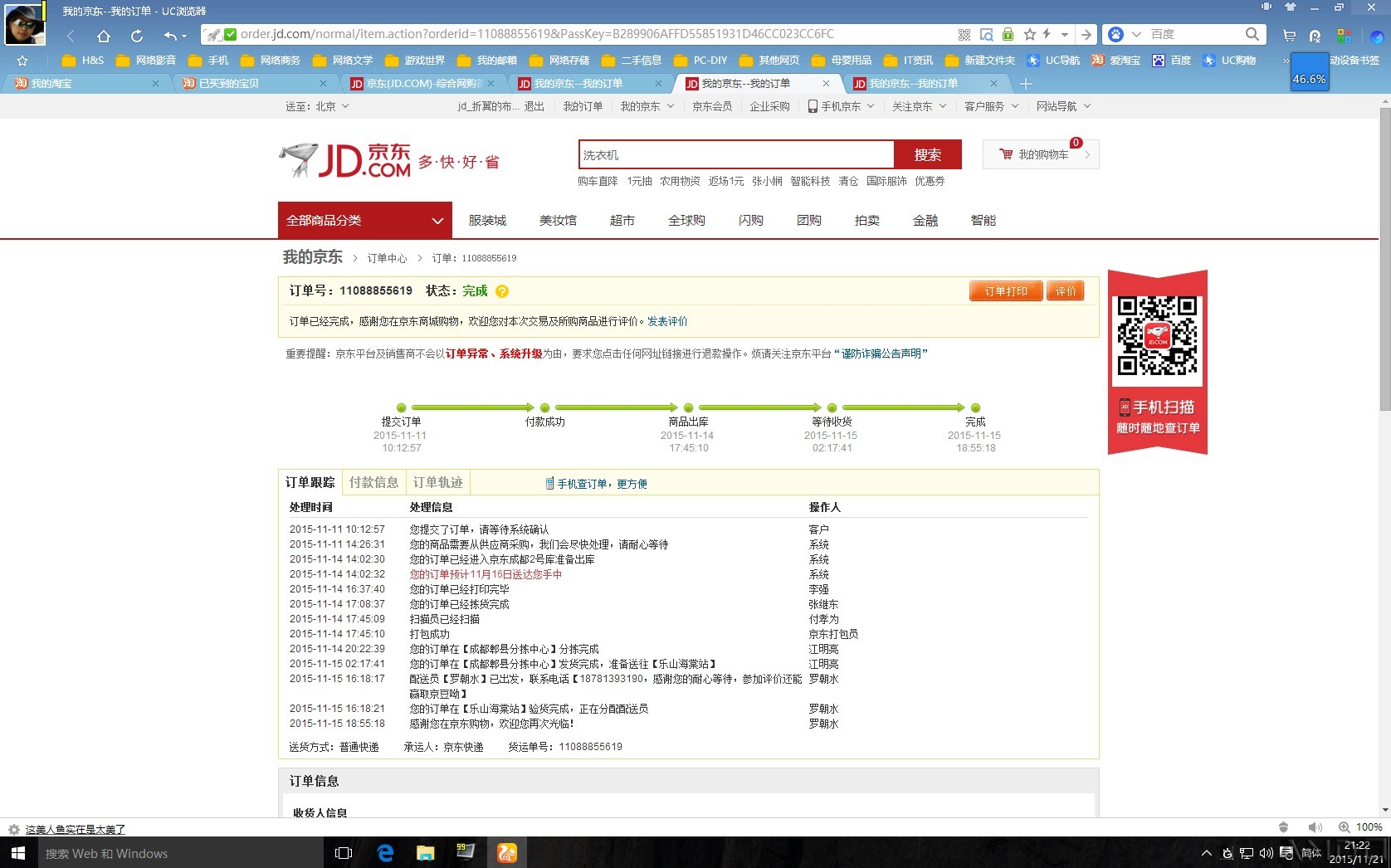The height and width of the screenshot is (868, 1391).
Task: Bookmark this page with the star icon
Action: click(1030, 35)
